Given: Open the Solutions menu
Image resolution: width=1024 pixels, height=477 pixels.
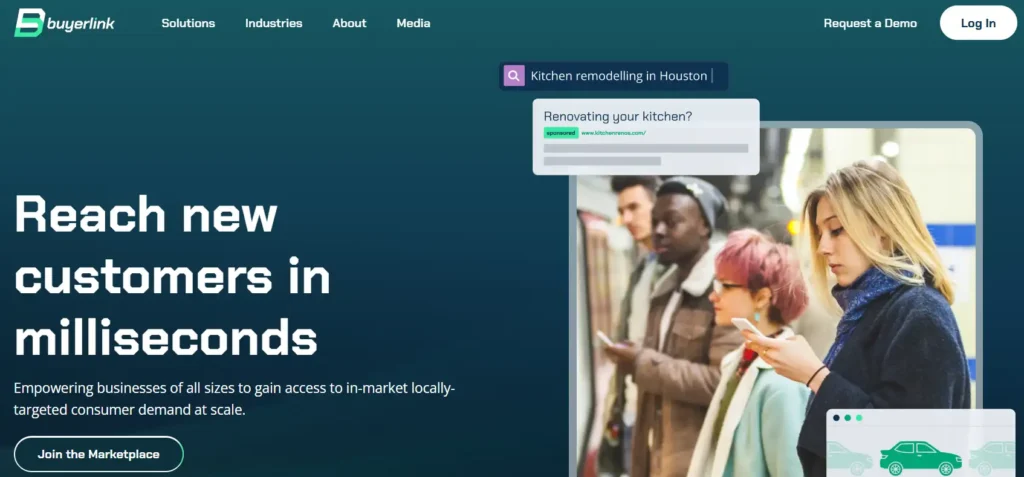Looking at the screenshot, I should point(188,23).
